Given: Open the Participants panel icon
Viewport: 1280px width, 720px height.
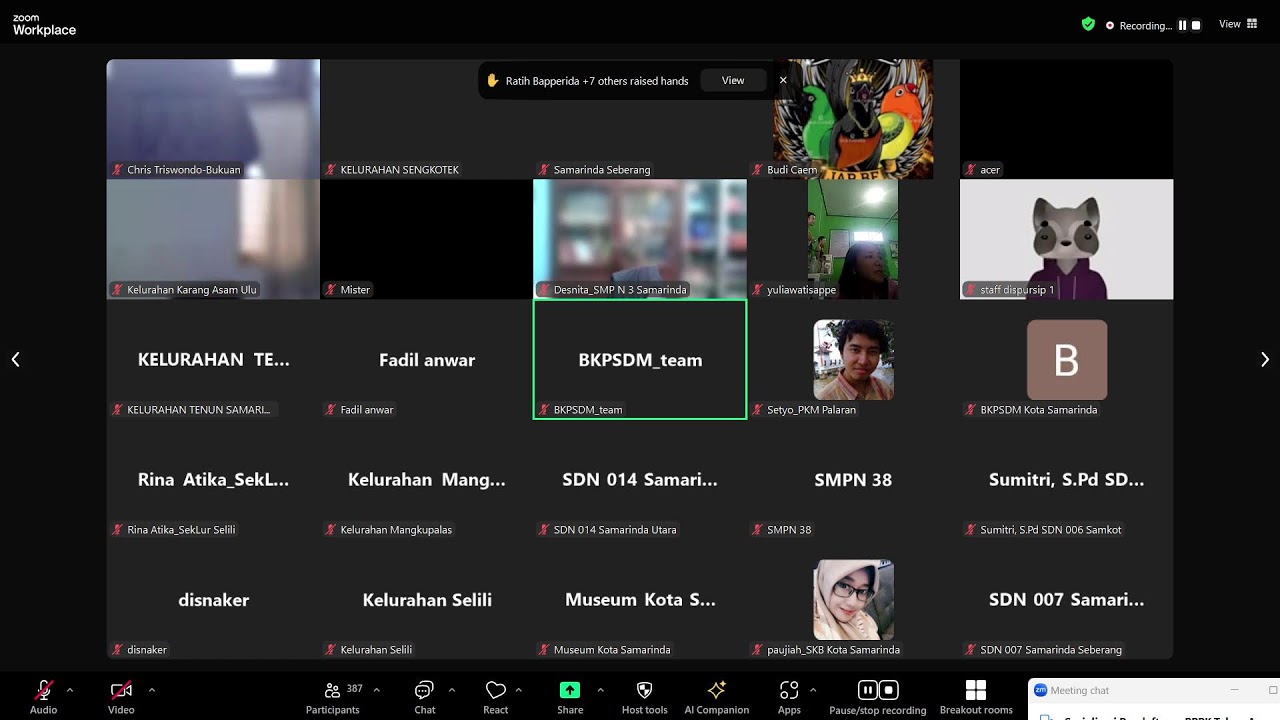Looking at the screenshot, I should (332, 690).
